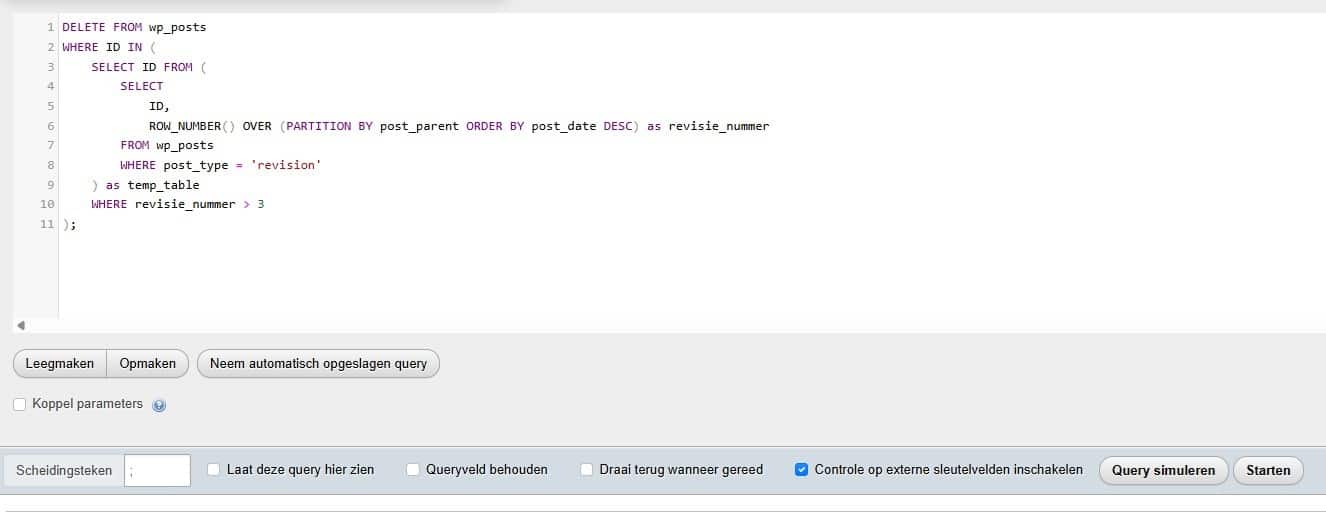Viewport: 1326px width, 523px height.
Task: Enable the 'Queryveld behouden' option
Action: click(x=412, y=469)
